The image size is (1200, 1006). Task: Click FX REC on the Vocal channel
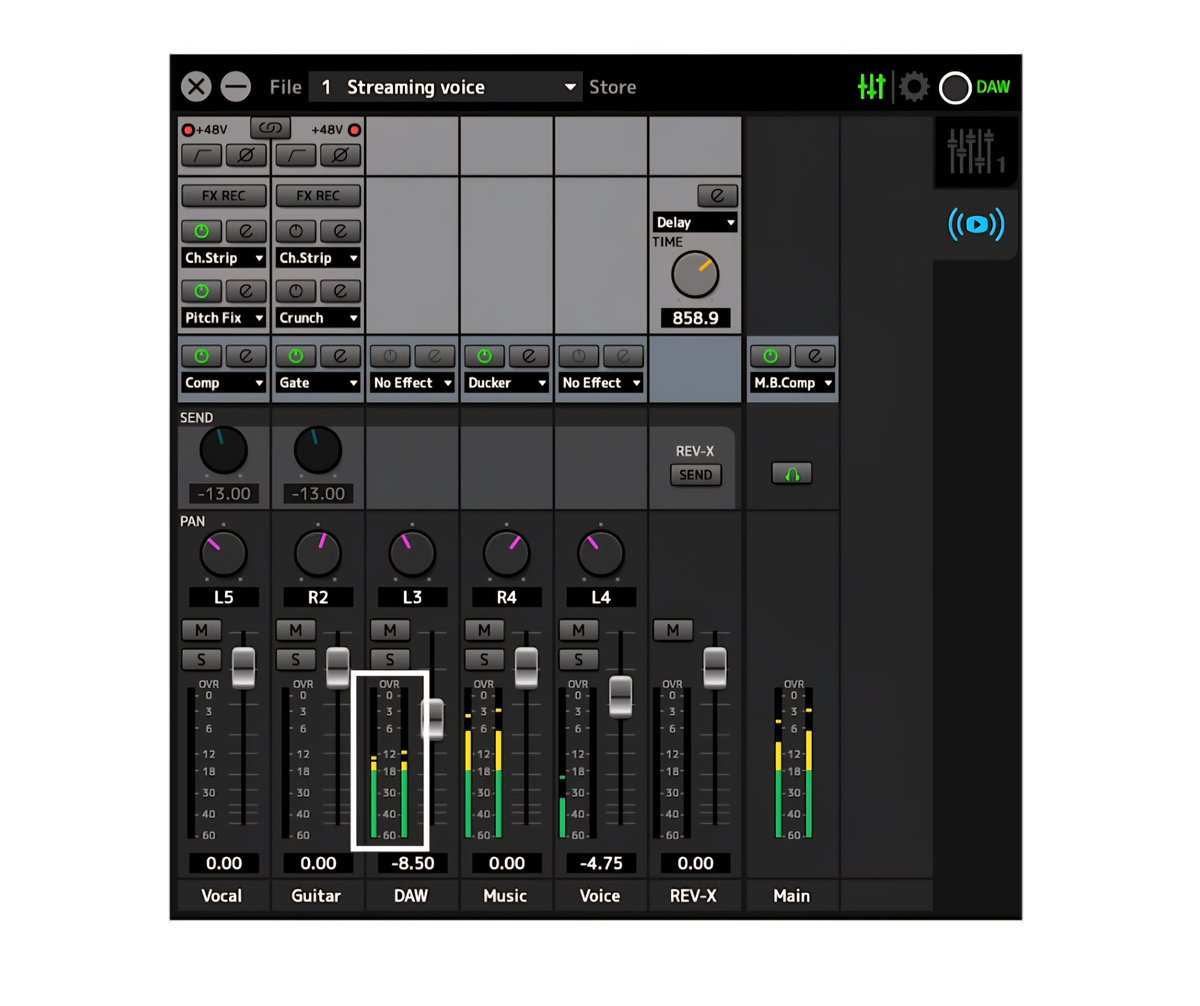[224, 195]
